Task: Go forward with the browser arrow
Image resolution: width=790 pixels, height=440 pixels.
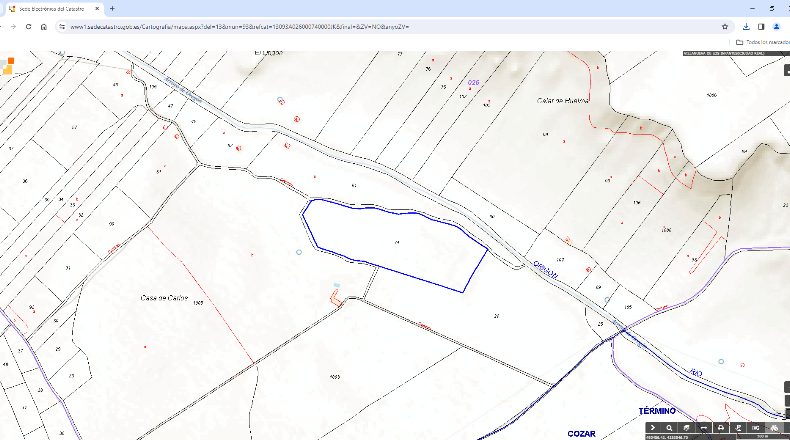Action: 13,27
